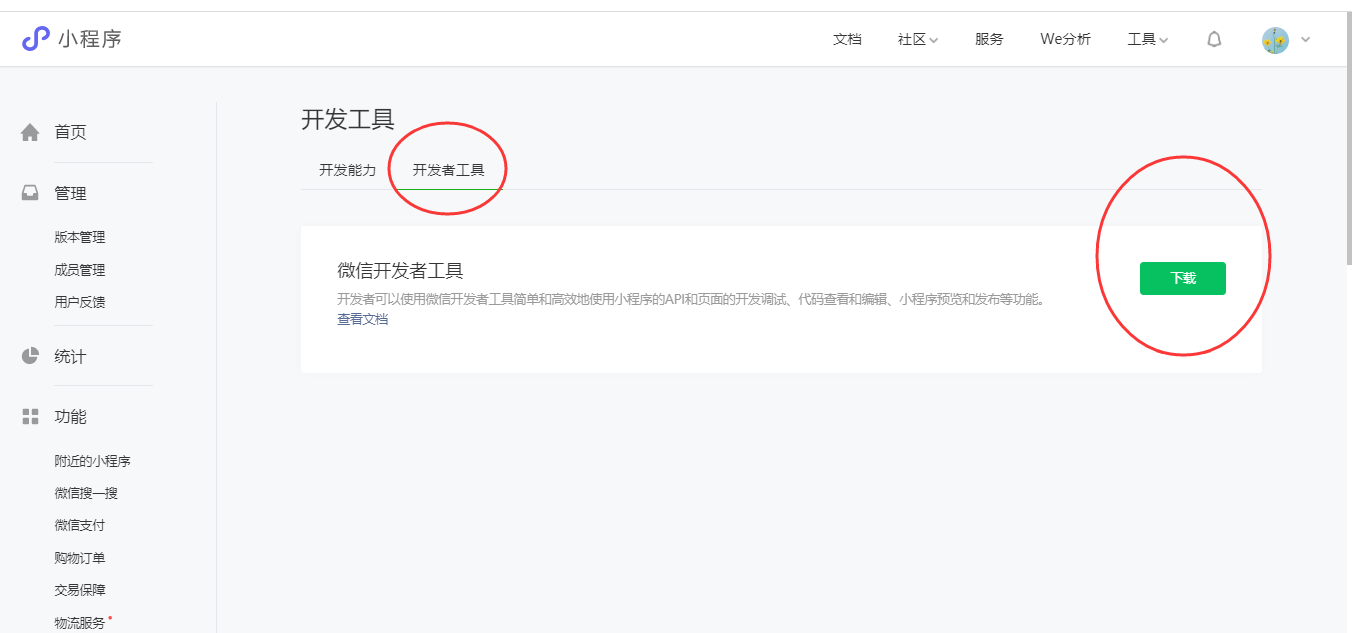Open the account dropdown arrow
This screenshot has width=1352, height=633.
1305,40
